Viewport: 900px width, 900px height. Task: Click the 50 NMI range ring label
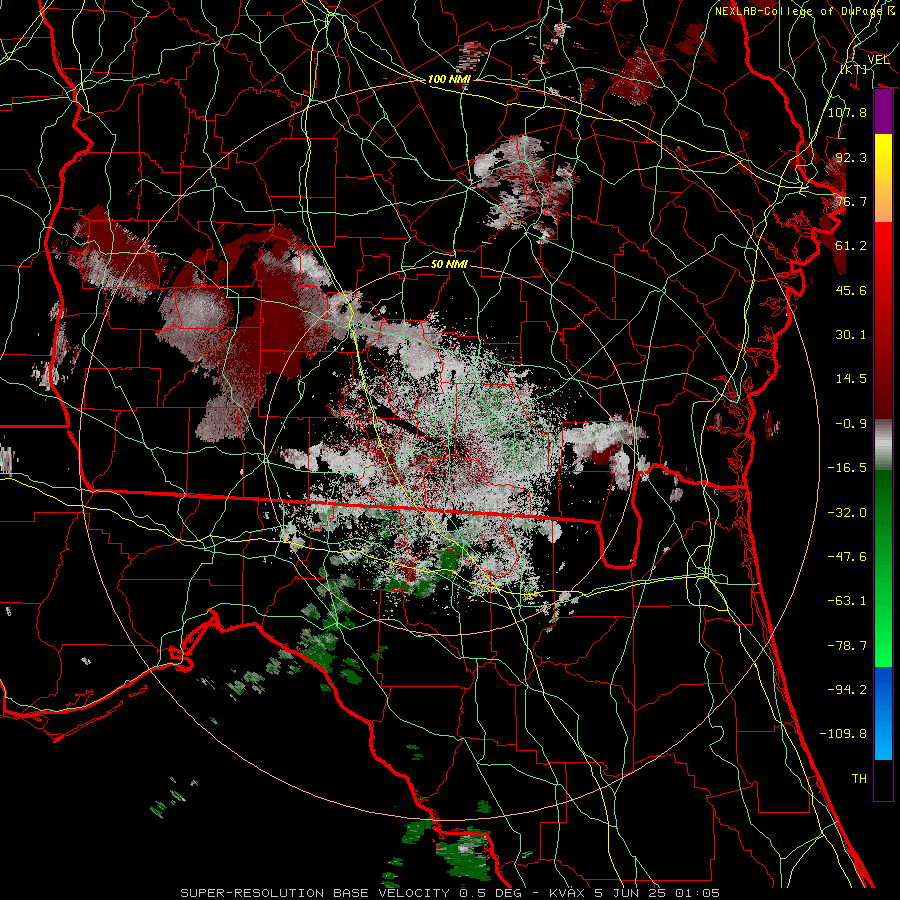pos(449,264)
